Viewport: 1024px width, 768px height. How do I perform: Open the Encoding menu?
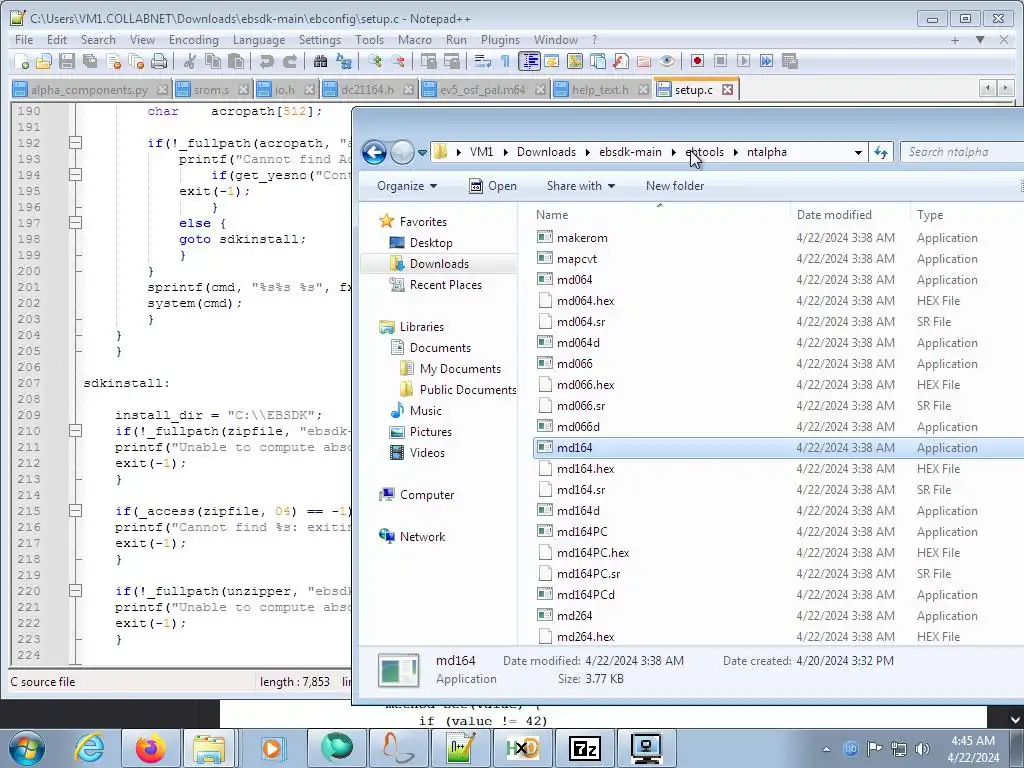pyautogui.click(x=193, y=40)
